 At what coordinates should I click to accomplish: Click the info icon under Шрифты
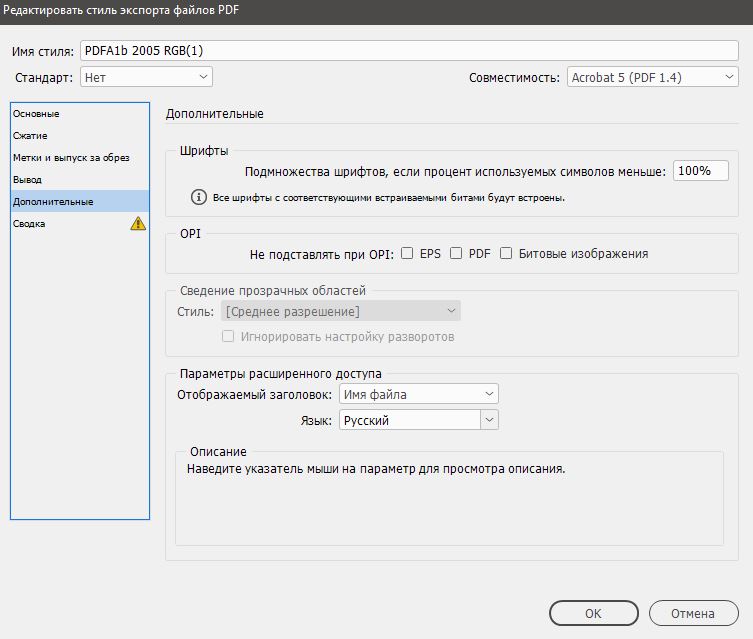pos(199,197)
